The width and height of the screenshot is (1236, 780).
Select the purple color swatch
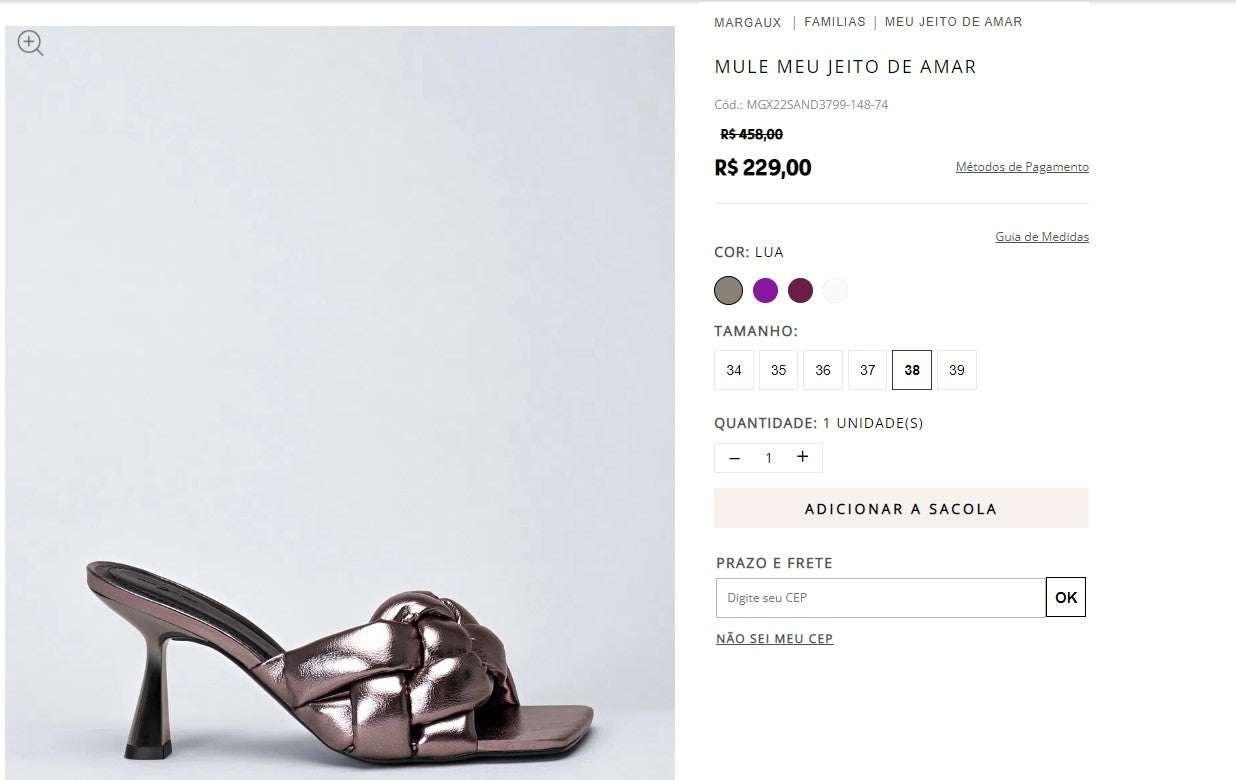765,290
